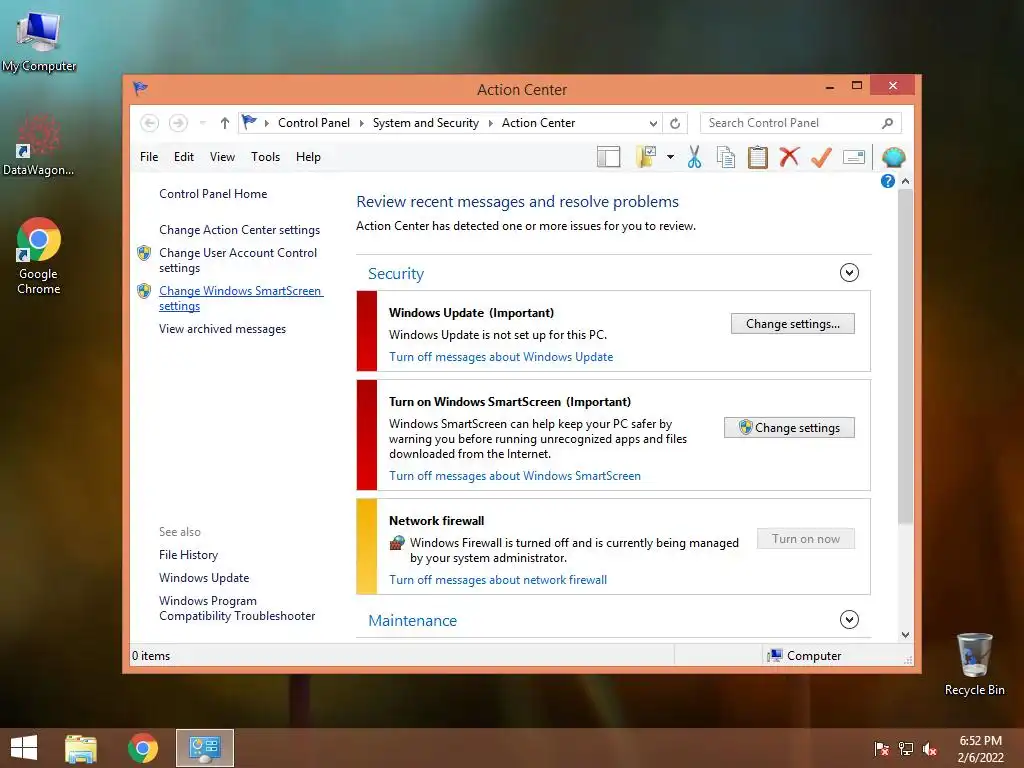Expand breadcrumb arrow after System and Security
This screenshot has height=768, width=1024.
[x=490, y=123]
